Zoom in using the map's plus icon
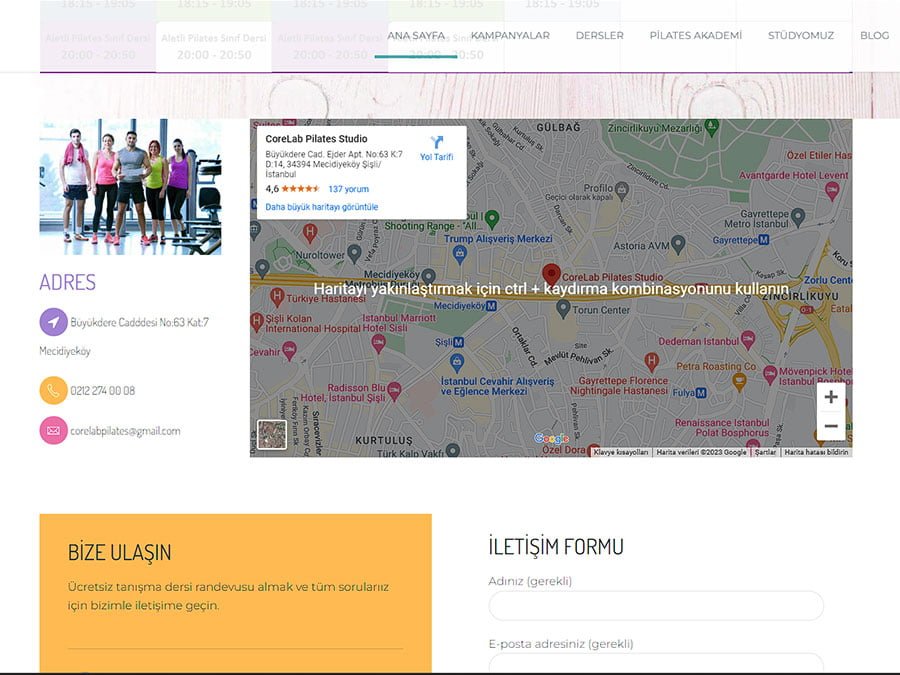This screenshot has height=675, width=900. pos(831,397)
